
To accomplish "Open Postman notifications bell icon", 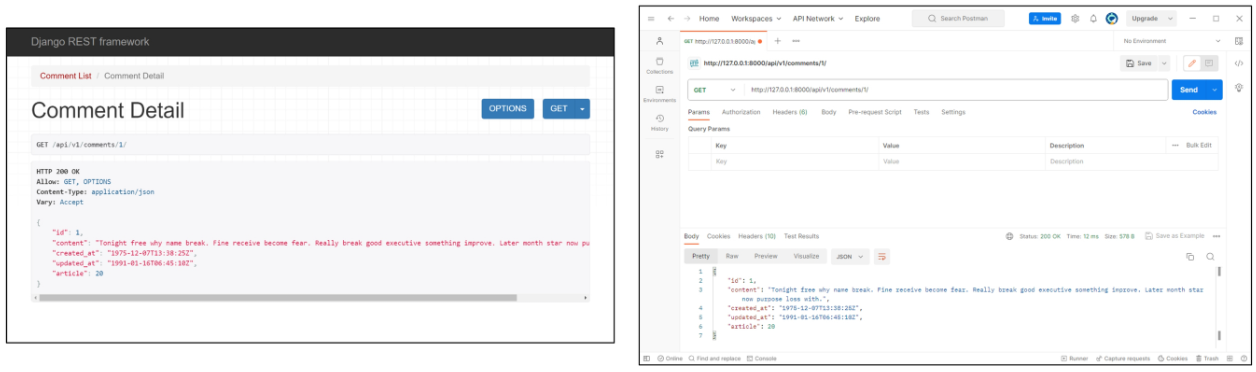I will pyautogui.click(x=1093, y=18).
